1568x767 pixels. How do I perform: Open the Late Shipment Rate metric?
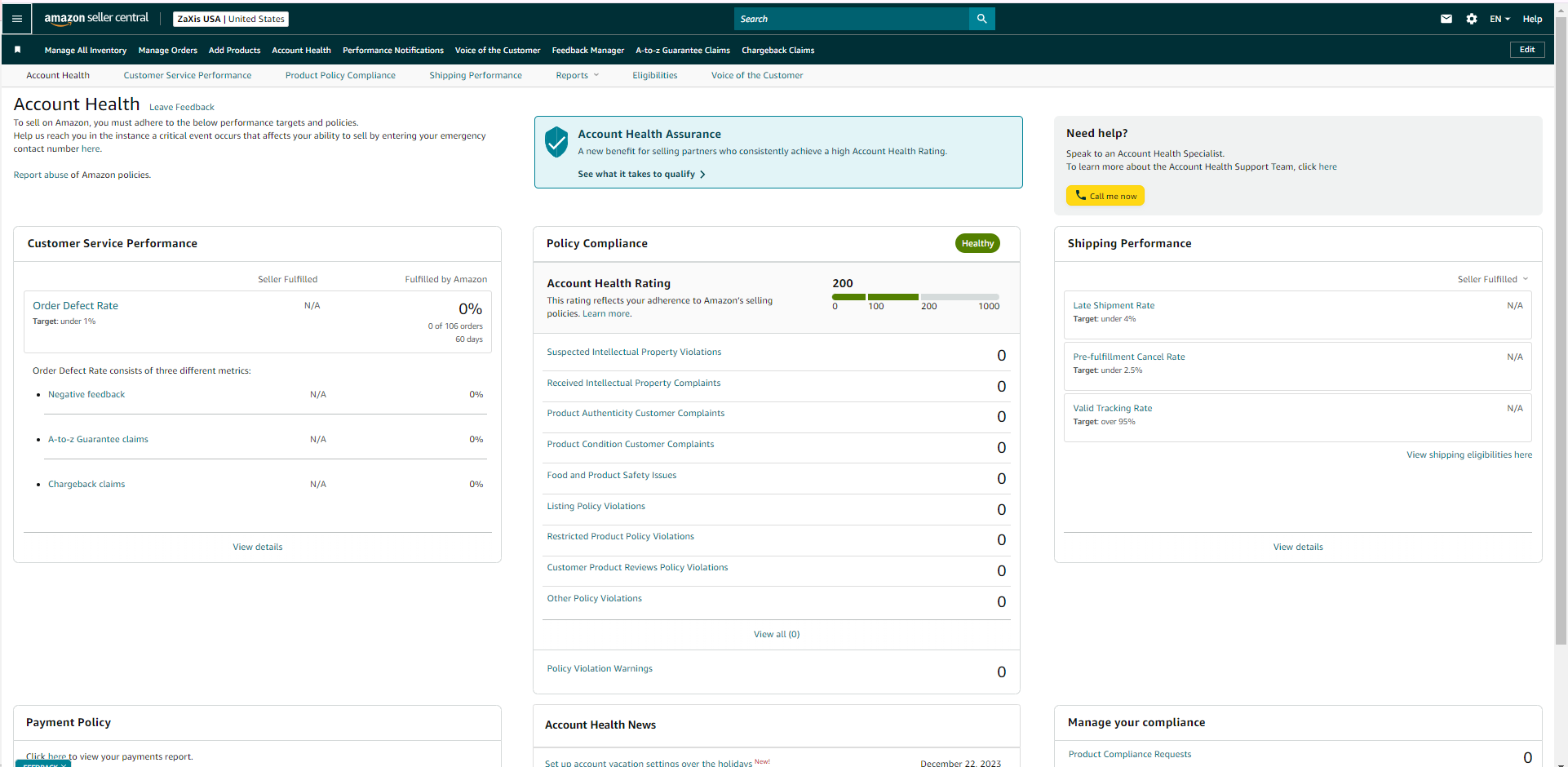click(1114, 305)
